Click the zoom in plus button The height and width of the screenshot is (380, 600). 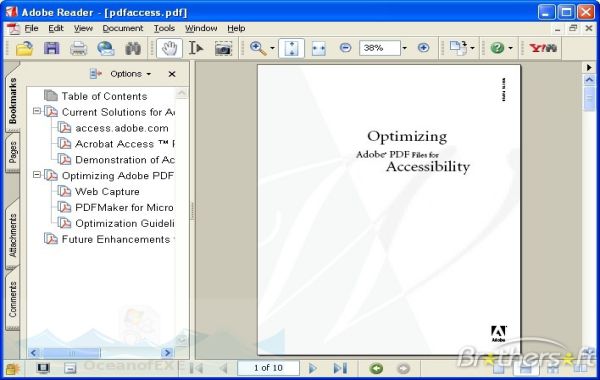[x=423, y=48]
